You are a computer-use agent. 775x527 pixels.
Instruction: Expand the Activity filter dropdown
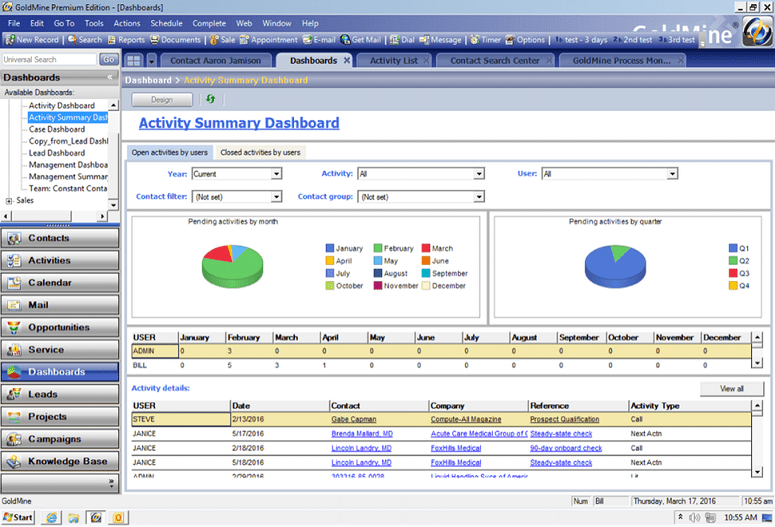point(479,174)
